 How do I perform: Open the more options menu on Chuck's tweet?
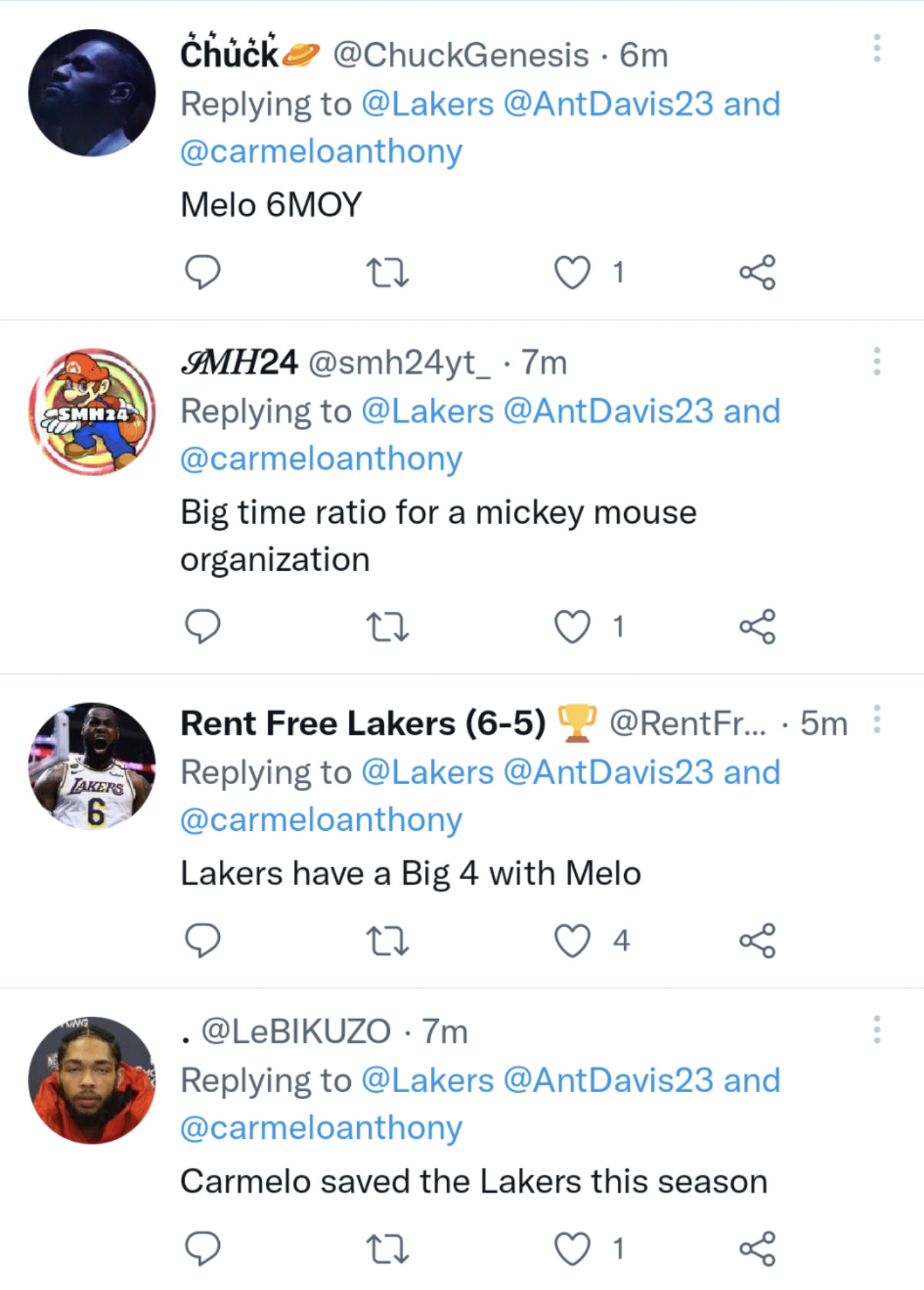click(877, 47)
